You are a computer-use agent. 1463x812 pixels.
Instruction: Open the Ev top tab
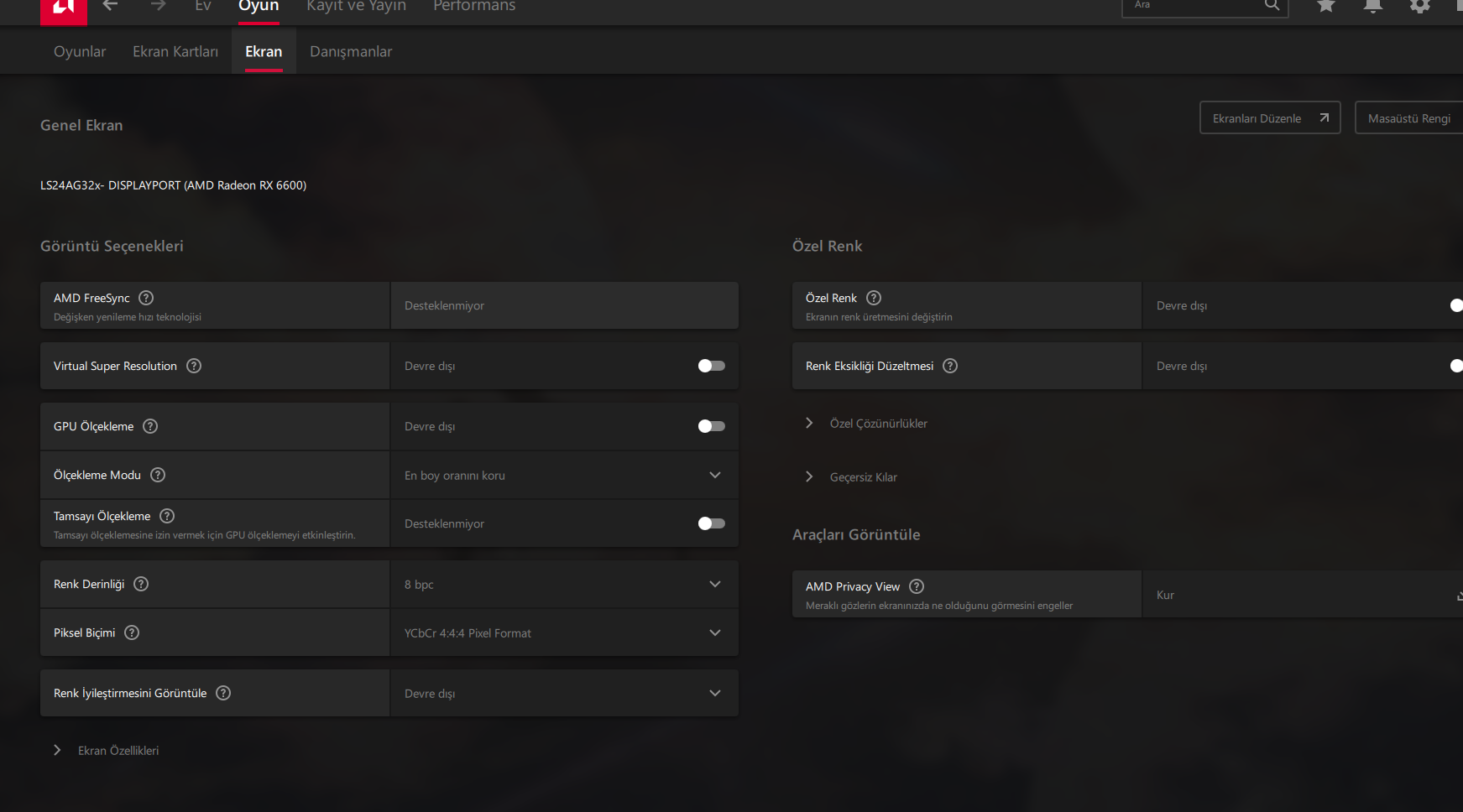click(203, 6)
